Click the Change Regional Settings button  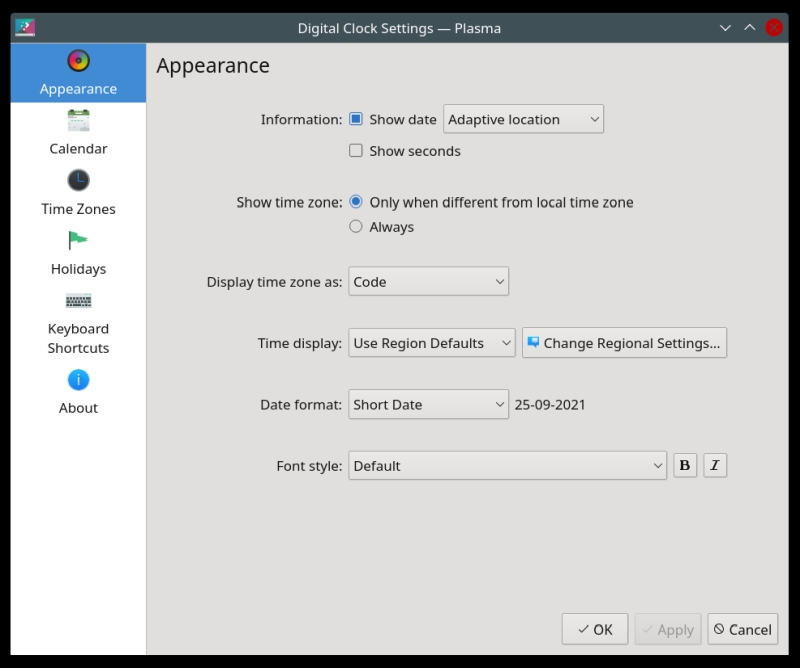point(624,343)
